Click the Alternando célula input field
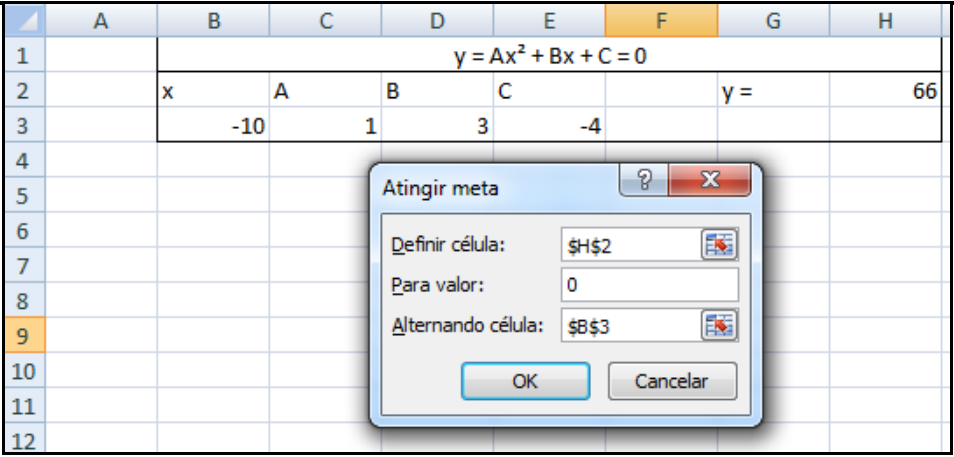Screen dimensions: 954x457 tap(630, 324)
